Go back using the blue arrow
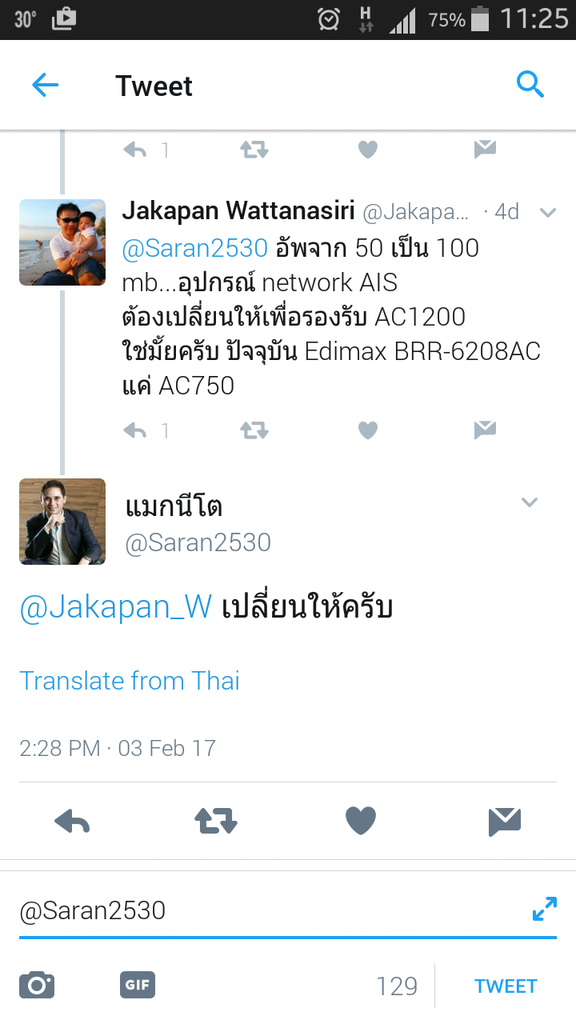Screen dimensions: 576x1024 pyautogui.click(x=45, y=85)
